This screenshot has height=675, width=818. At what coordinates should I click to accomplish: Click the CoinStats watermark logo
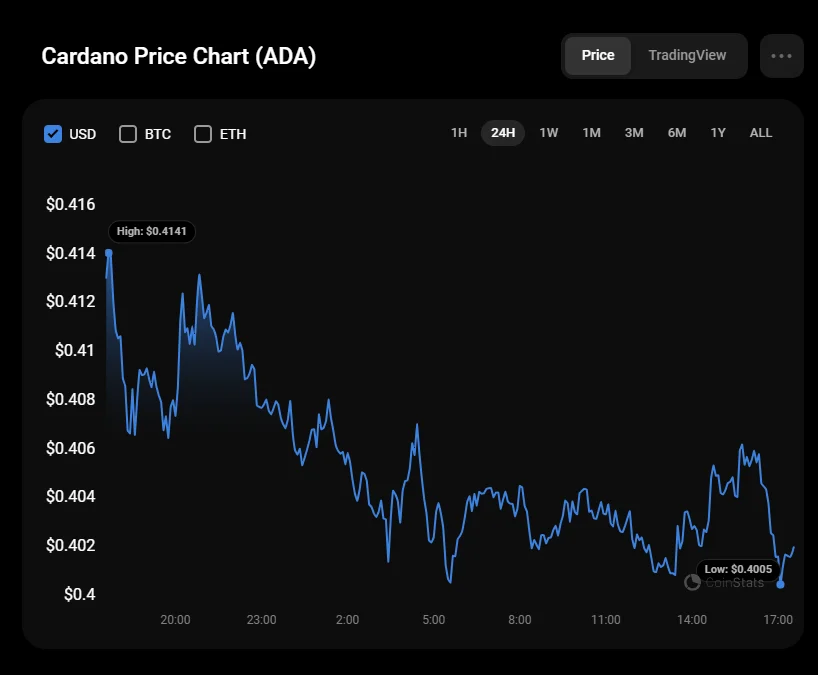click(x=692, y=582)
